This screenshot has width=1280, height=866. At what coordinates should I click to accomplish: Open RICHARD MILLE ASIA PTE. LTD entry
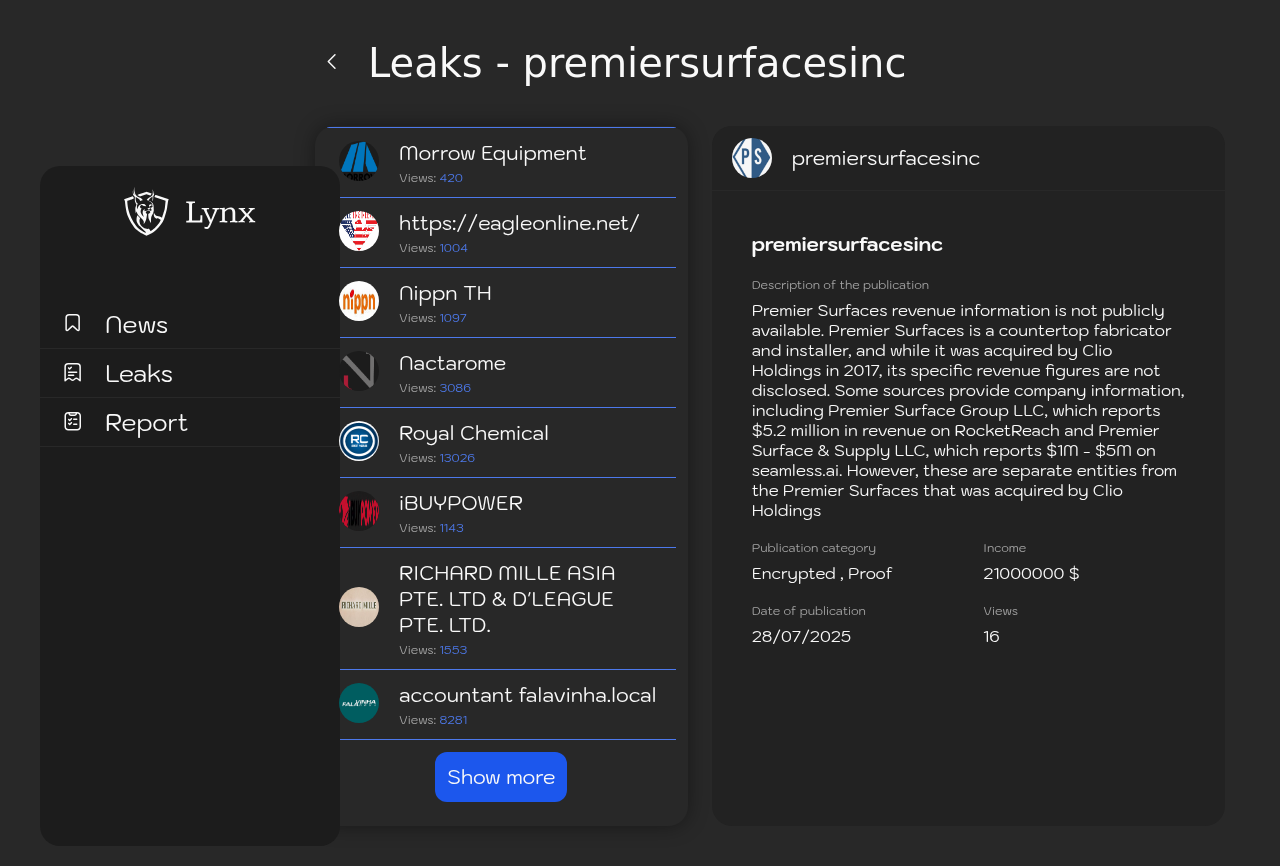tap(501, 609)
